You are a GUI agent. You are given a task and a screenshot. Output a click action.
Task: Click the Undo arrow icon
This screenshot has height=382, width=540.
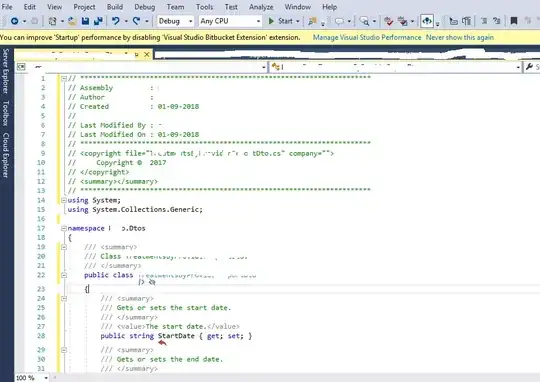[x=115, y=21]
